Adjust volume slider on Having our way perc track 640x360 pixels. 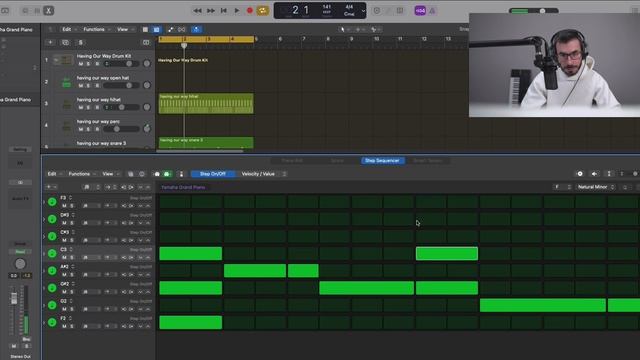pos(121,129)
